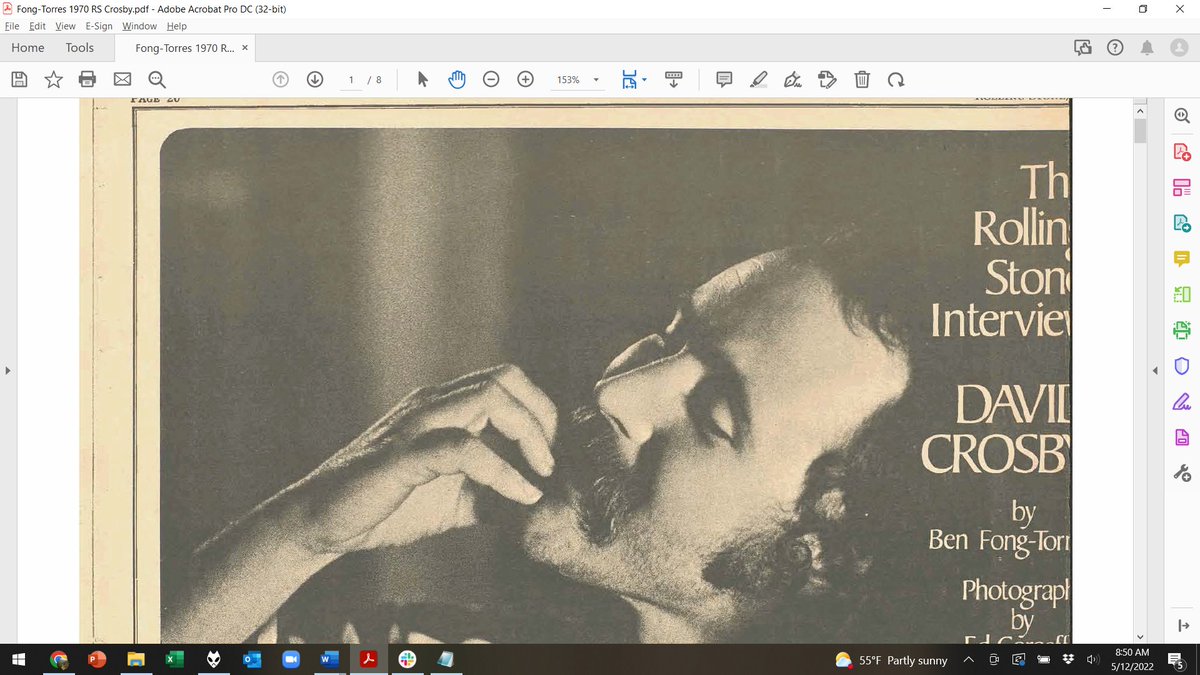The width and height of the screenshot is (1200, 675).
Task: Click the scrollbar down arrow
Action: 1140,637
